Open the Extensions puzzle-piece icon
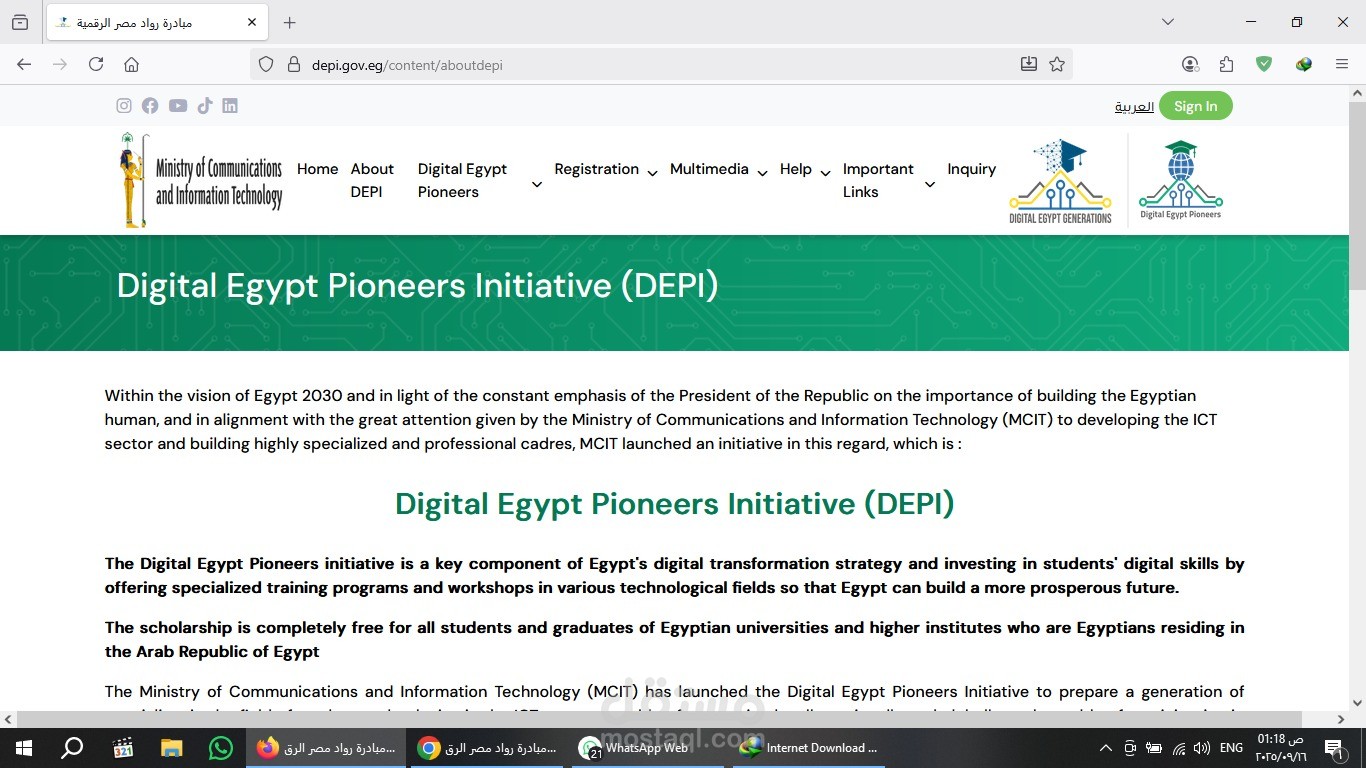 tap(1227, 64)
